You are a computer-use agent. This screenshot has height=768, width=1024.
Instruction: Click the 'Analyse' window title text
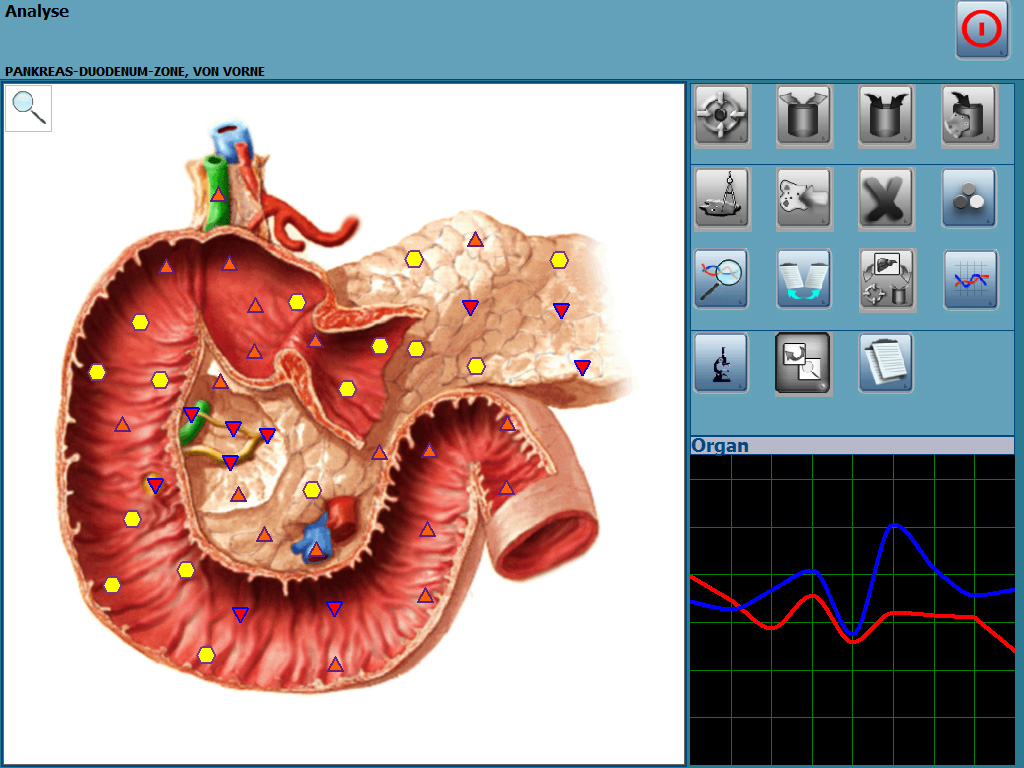point(37,11)
